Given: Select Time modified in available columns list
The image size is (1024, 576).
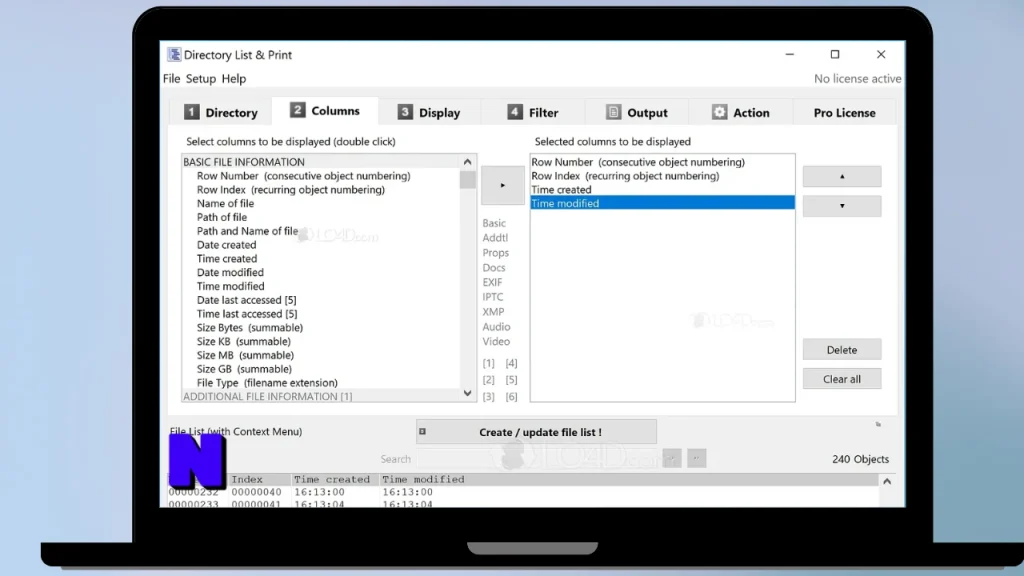Looking at the screenshot, I should [x=231, y=286].
